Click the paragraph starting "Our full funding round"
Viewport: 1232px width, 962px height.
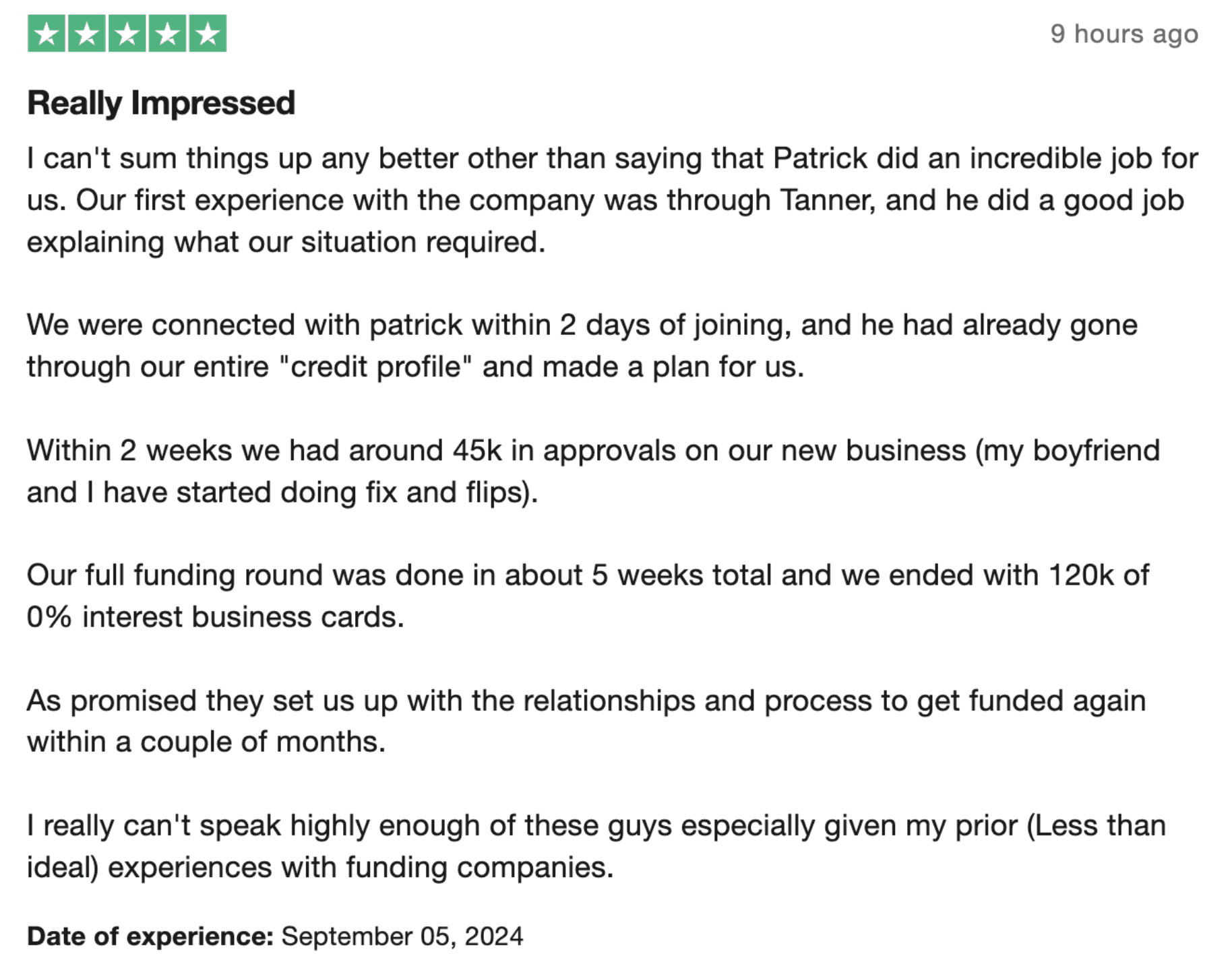[588, 596]
